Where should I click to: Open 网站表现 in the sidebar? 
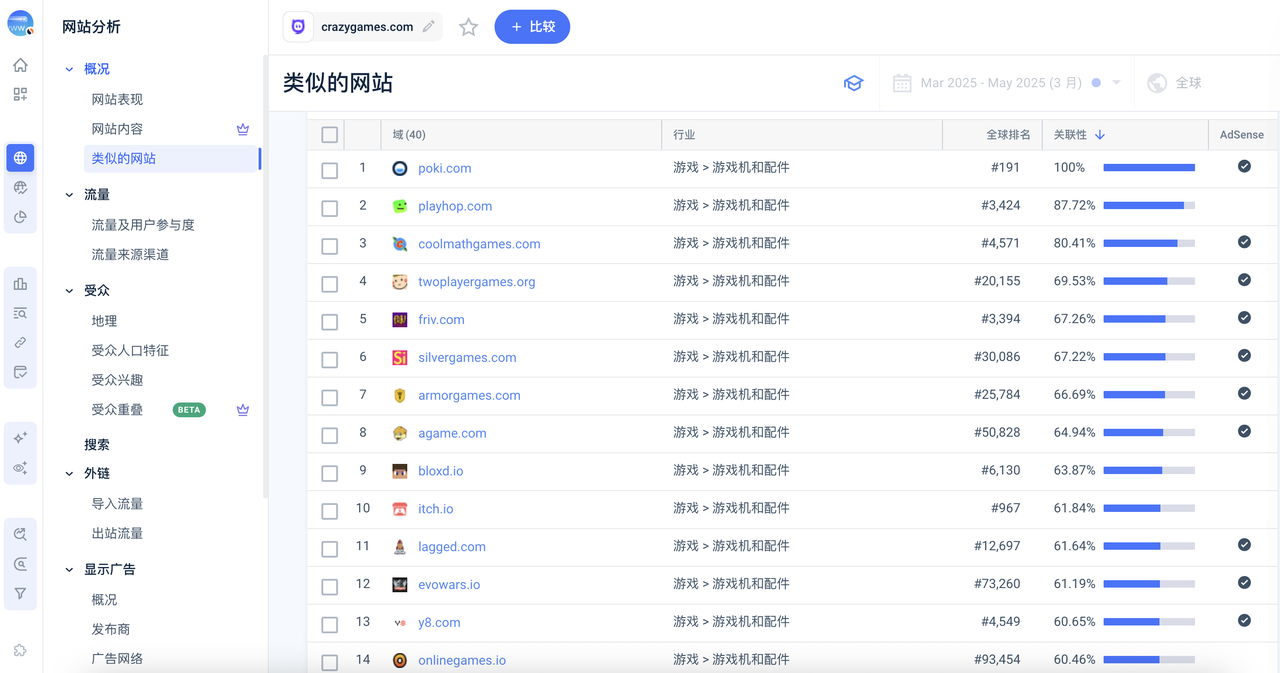(117, 99)
